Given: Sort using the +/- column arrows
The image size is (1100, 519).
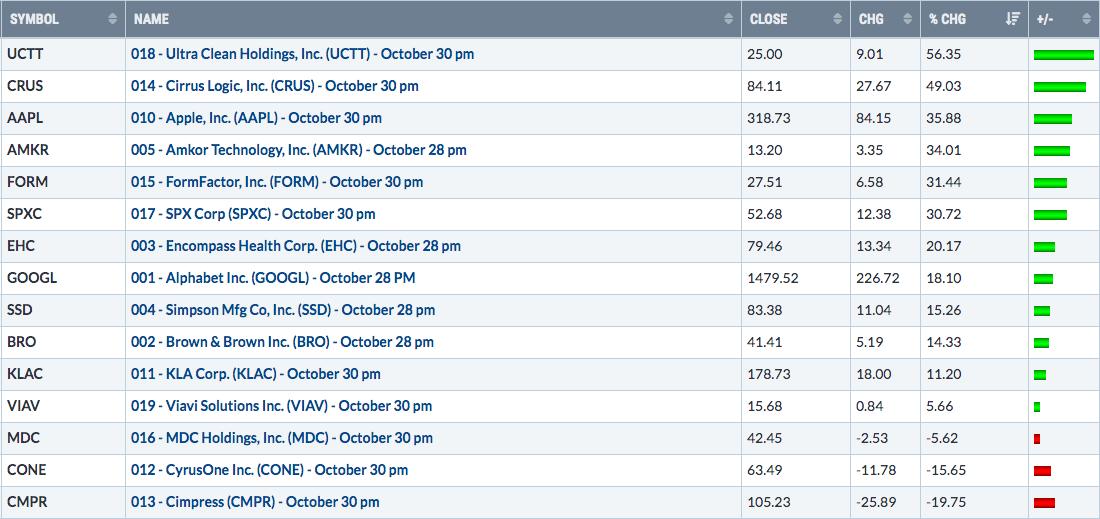Looking at the screenshot, I should (1087, 20).
